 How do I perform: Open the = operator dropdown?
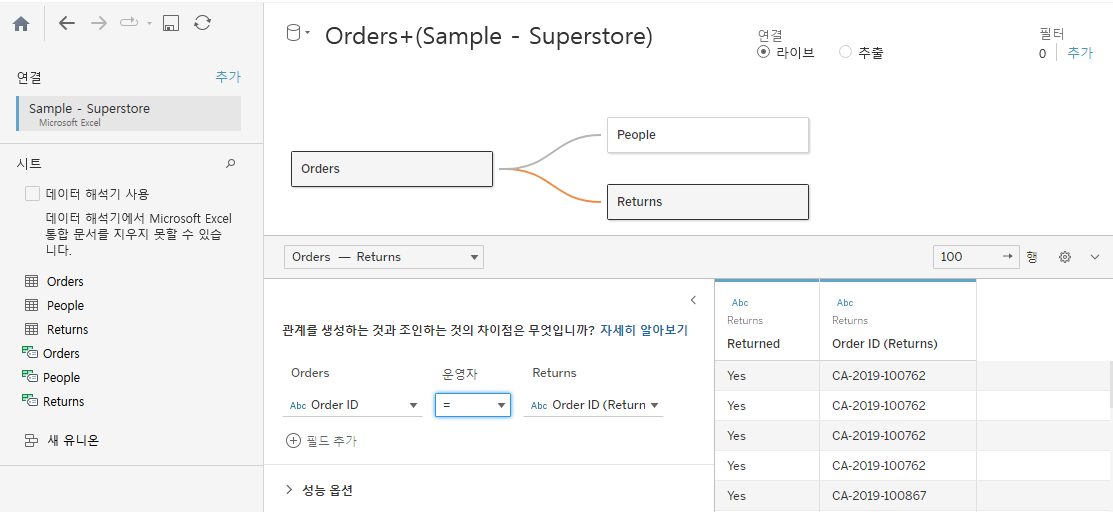pos(473,405)
